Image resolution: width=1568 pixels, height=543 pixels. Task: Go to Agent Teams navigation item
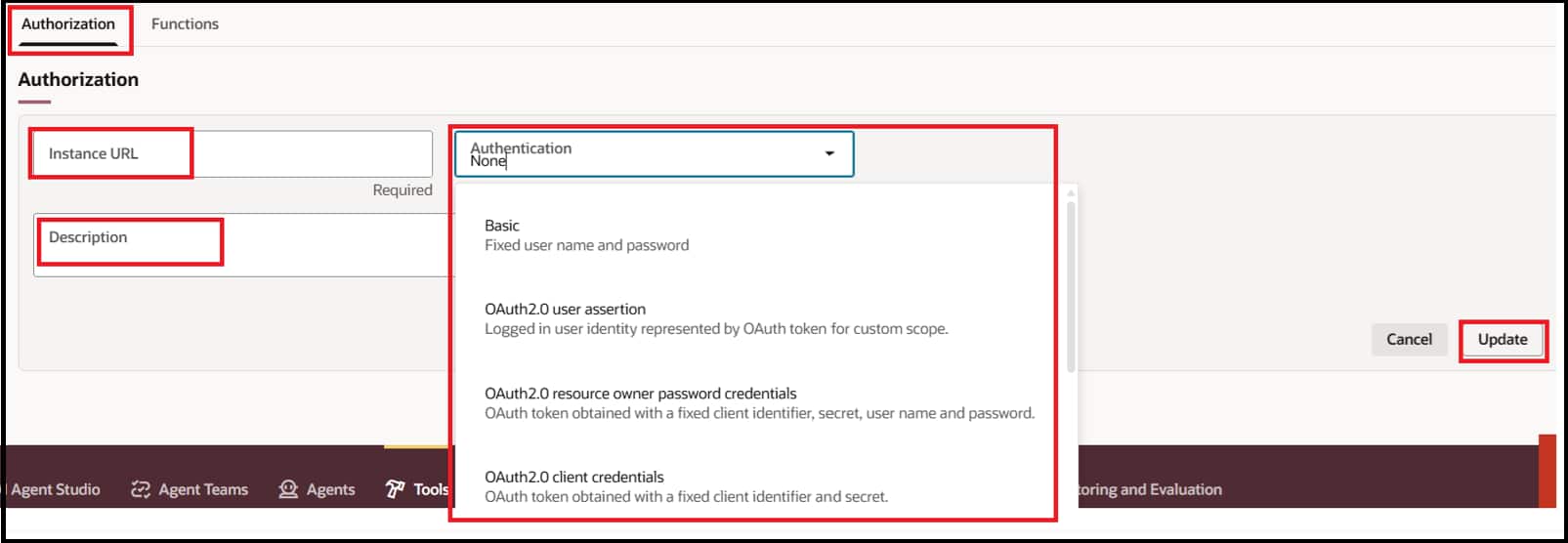pos(203,489)
